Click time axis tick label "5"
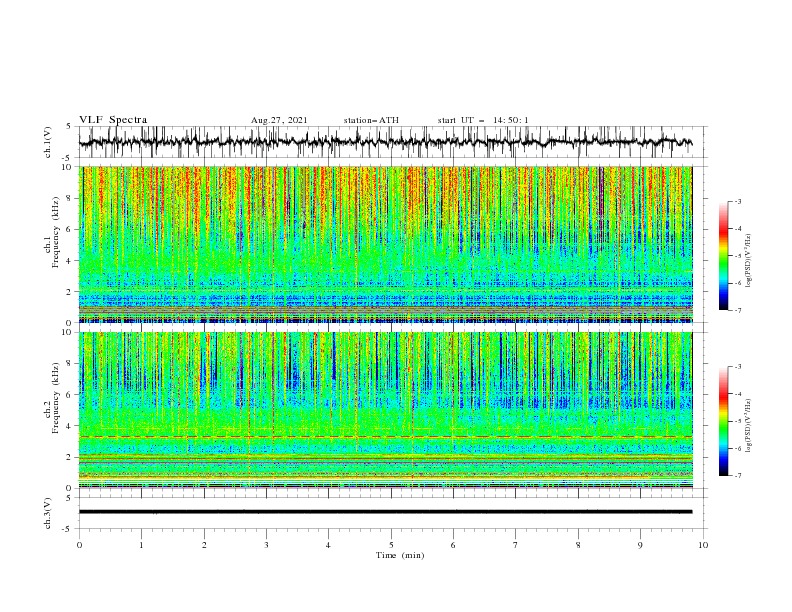 pos(391,545)
